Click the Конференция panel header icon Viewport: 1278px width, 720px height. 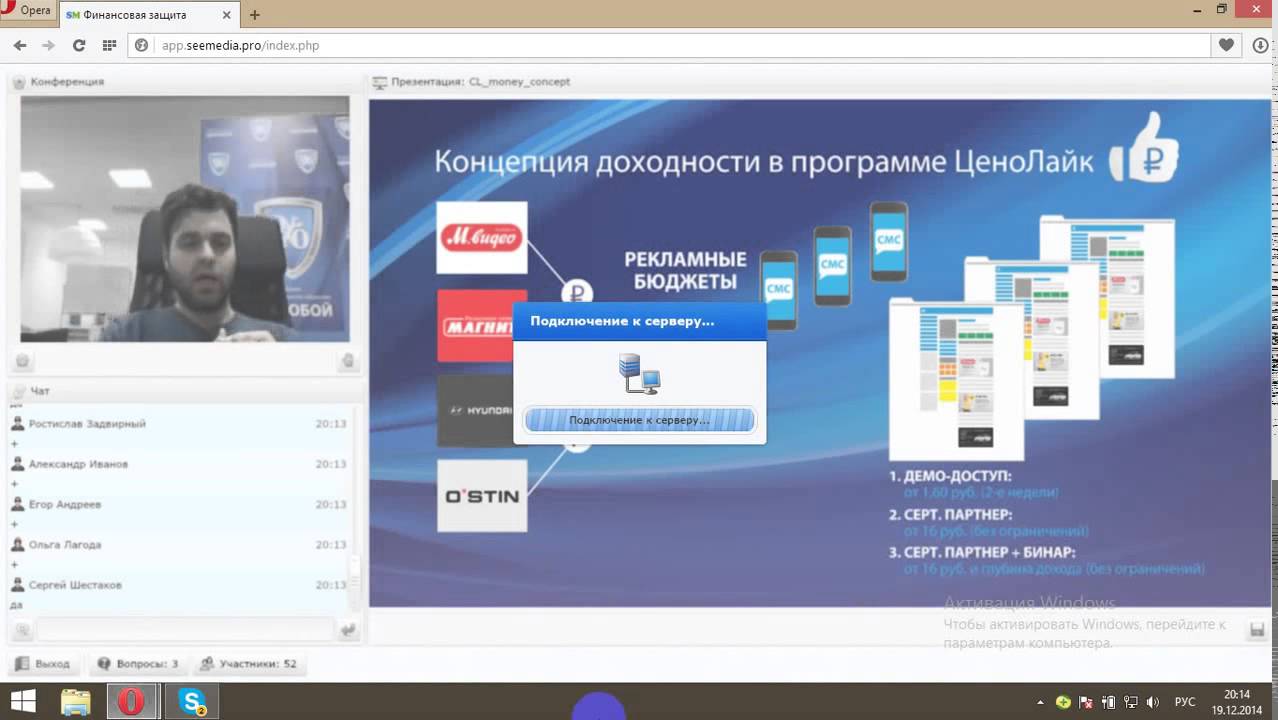19,82
